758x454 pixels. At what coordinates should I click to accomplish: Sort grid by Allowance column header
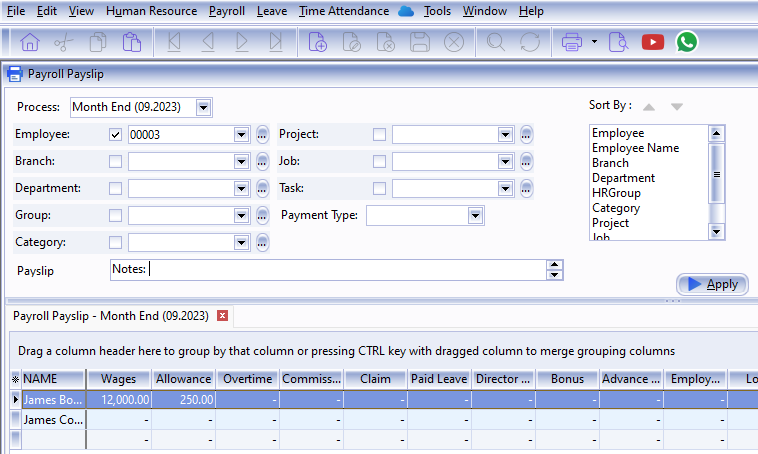click(184, 379)
